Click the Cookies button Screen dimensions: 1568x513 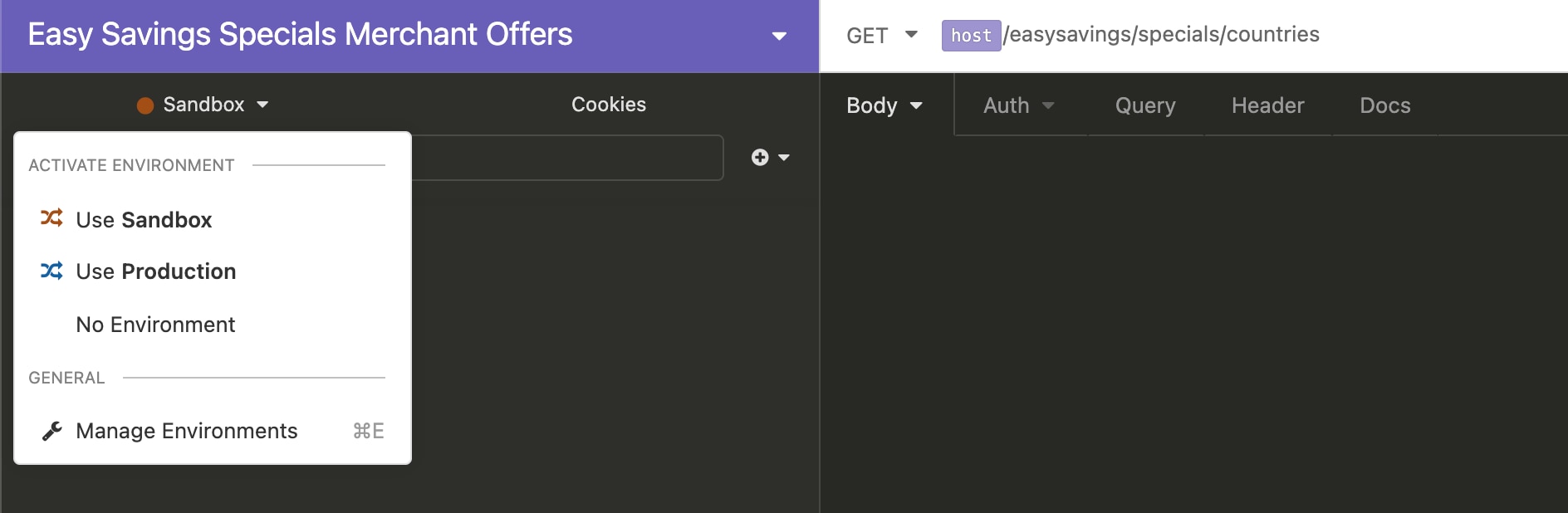608,105
